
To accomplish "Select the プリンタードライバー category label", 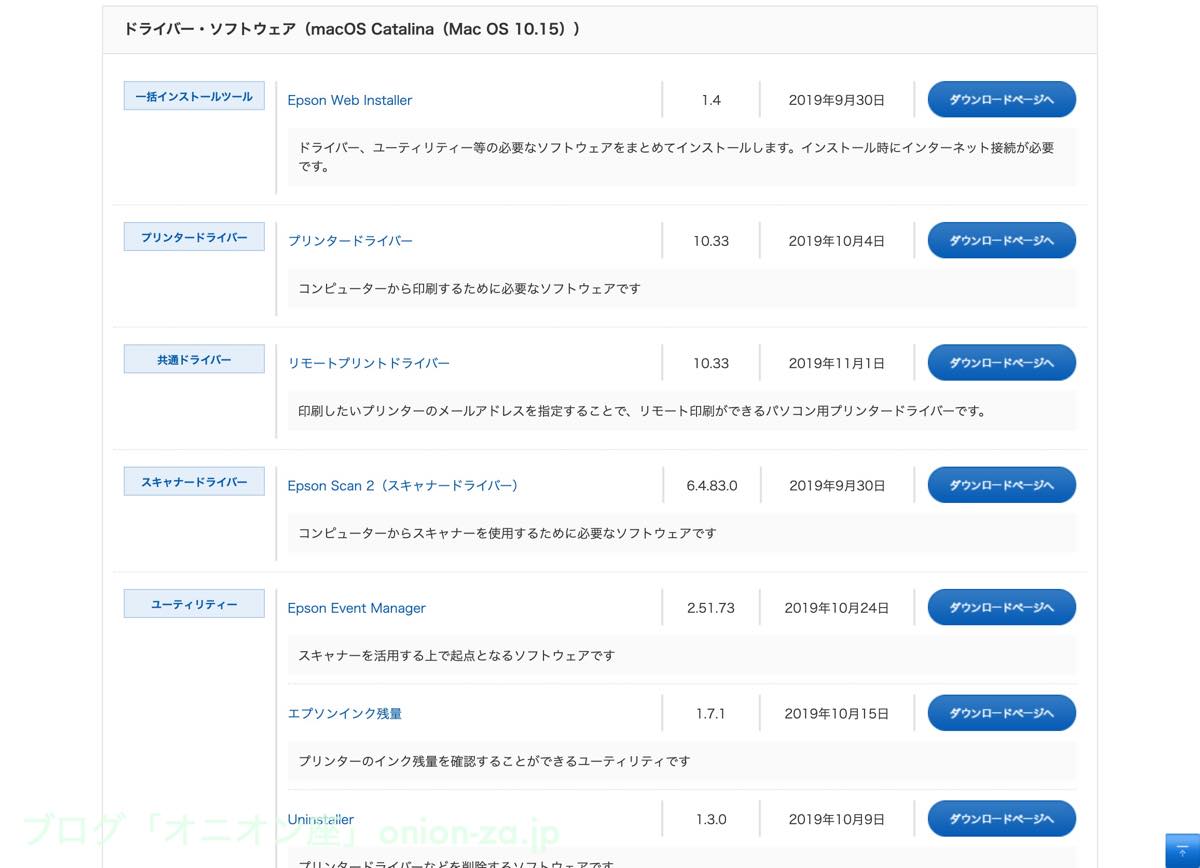I will point(194,238).
